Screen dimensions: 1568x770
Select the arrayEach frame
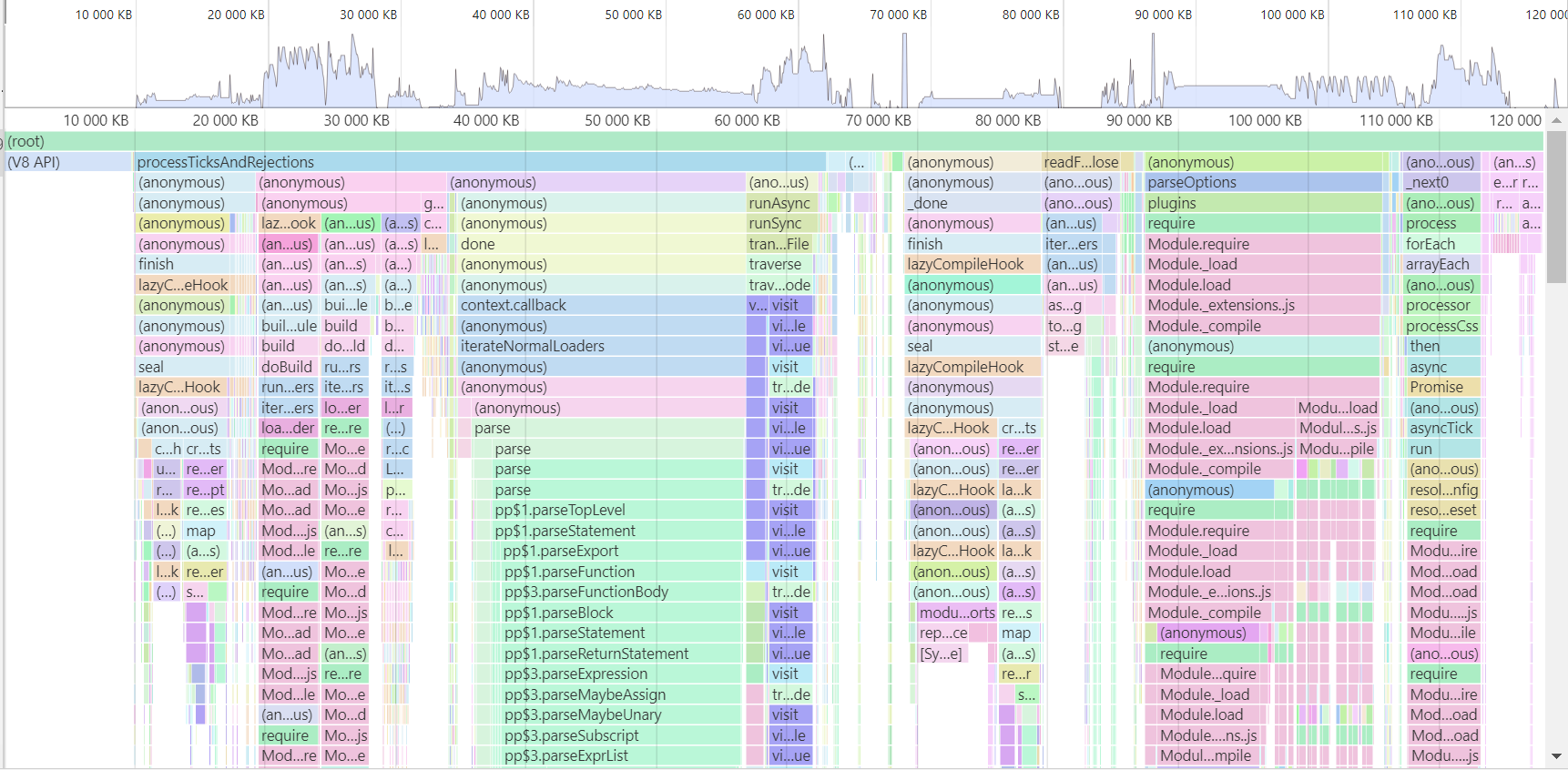pos(1441,264)
